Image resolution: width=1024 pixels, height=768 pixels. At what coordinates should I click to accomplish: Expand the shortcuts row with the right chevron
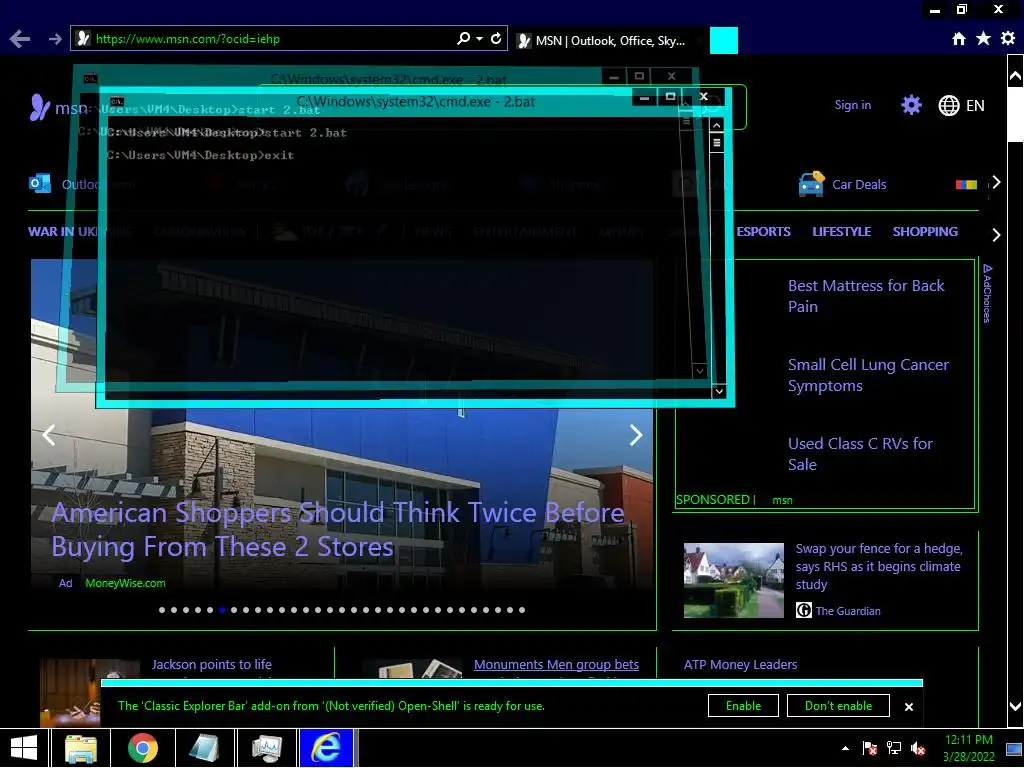(996, 182)
